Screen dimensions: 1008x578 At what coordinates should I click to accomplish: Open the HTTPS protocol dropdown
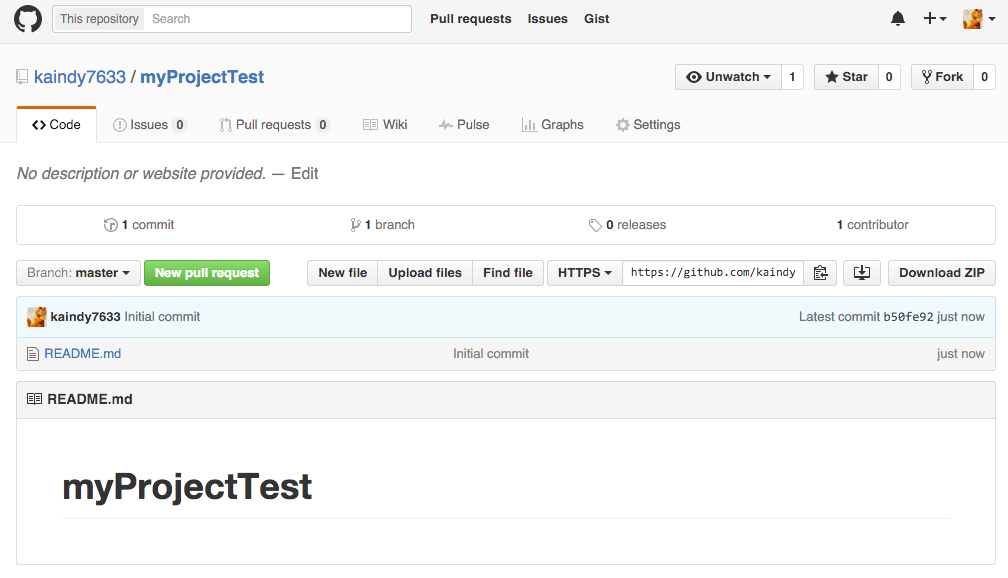(584, 273)
